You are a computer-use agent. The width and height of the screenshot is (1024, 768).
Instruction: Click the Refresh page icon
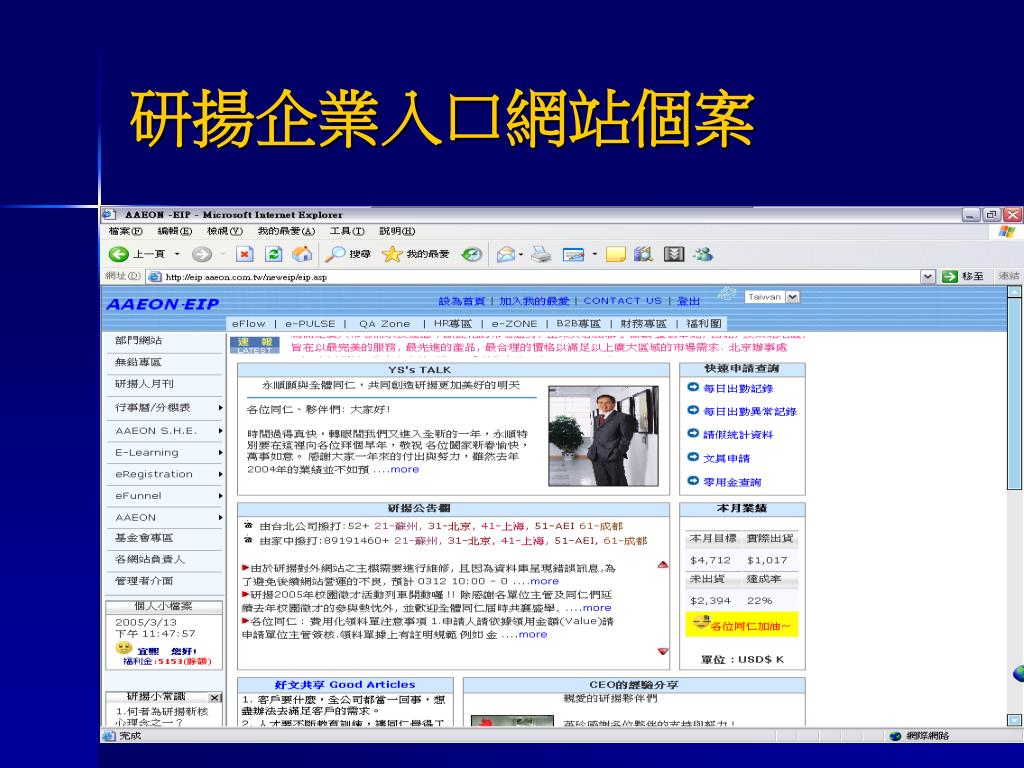[x=274, y=254]
